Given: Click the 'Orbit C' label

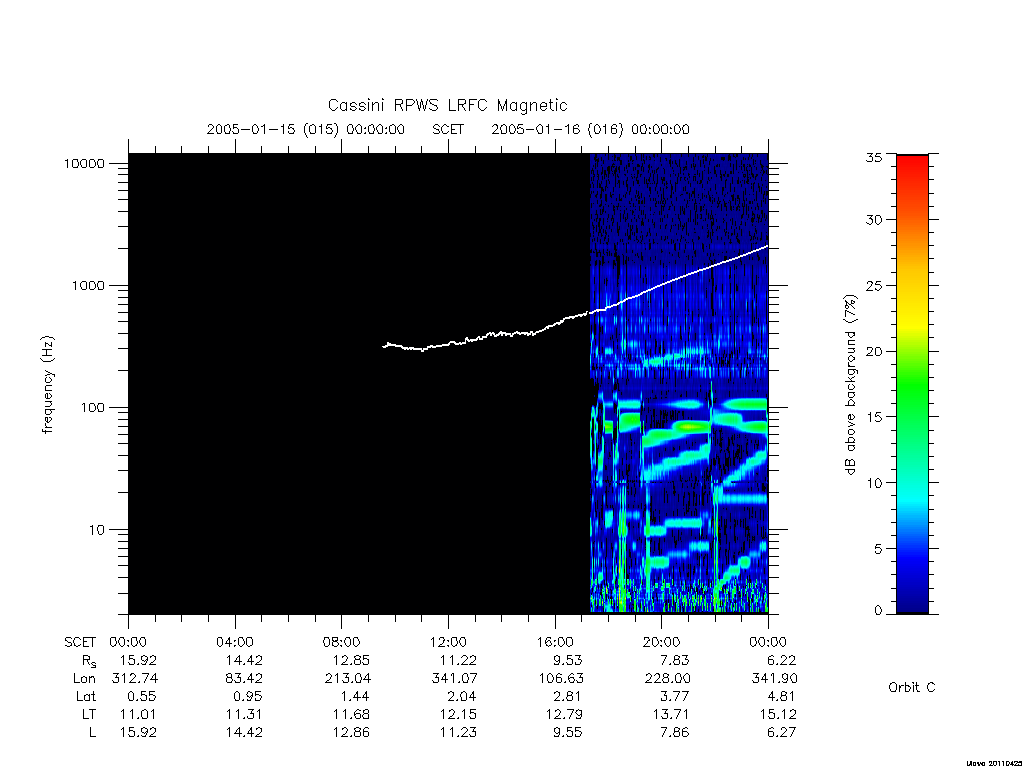Looking at the screenshot, I should tap(912, 687).
